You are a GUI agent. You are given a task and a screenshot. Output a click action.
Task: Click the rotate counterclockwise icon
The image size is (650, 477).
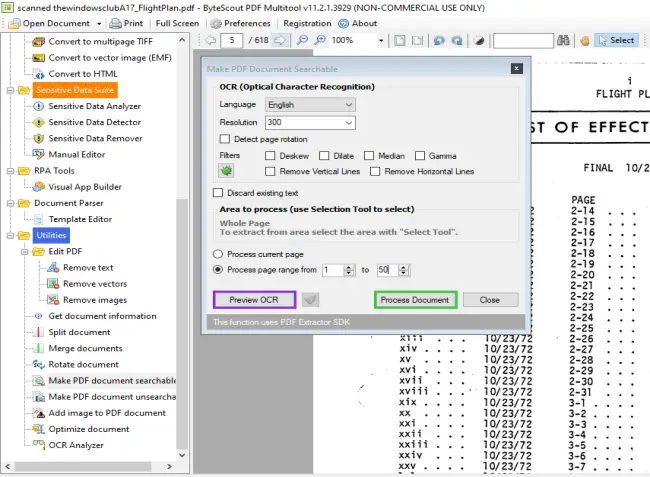click(x=439, y=40)
